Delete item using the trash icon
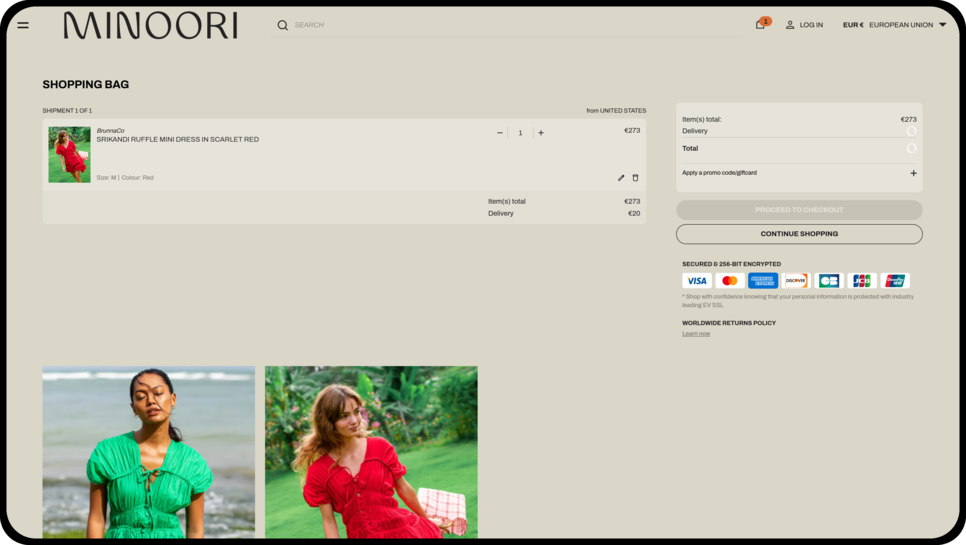Viewport: 966px width, 545px height. pos(635,178)
